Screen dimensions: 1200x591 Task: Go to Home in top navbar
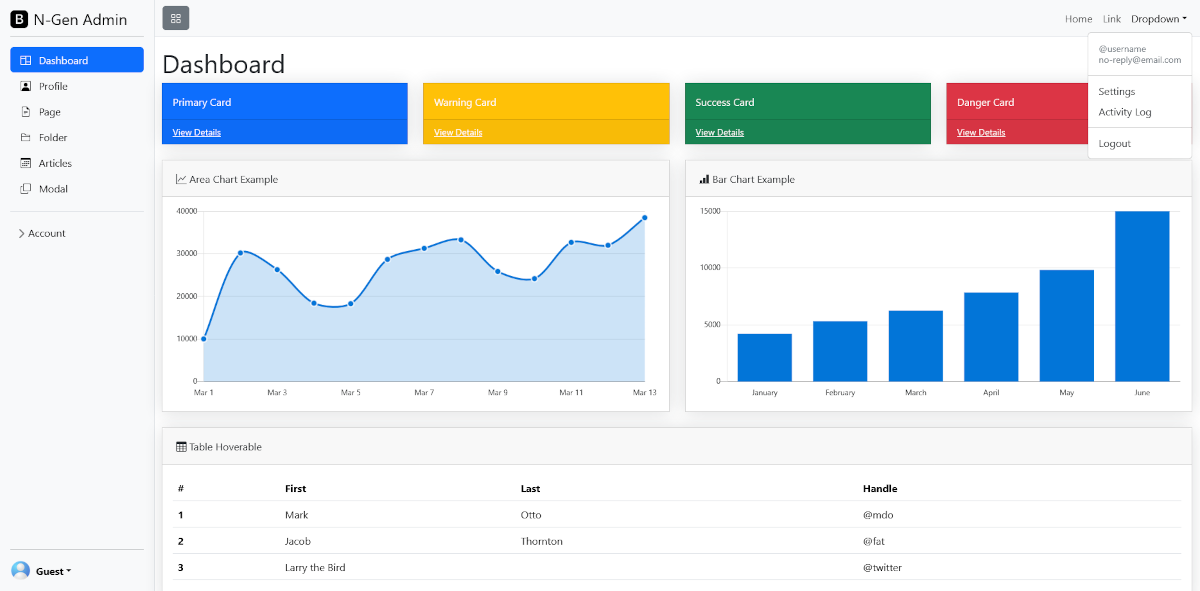[1078, 19]
